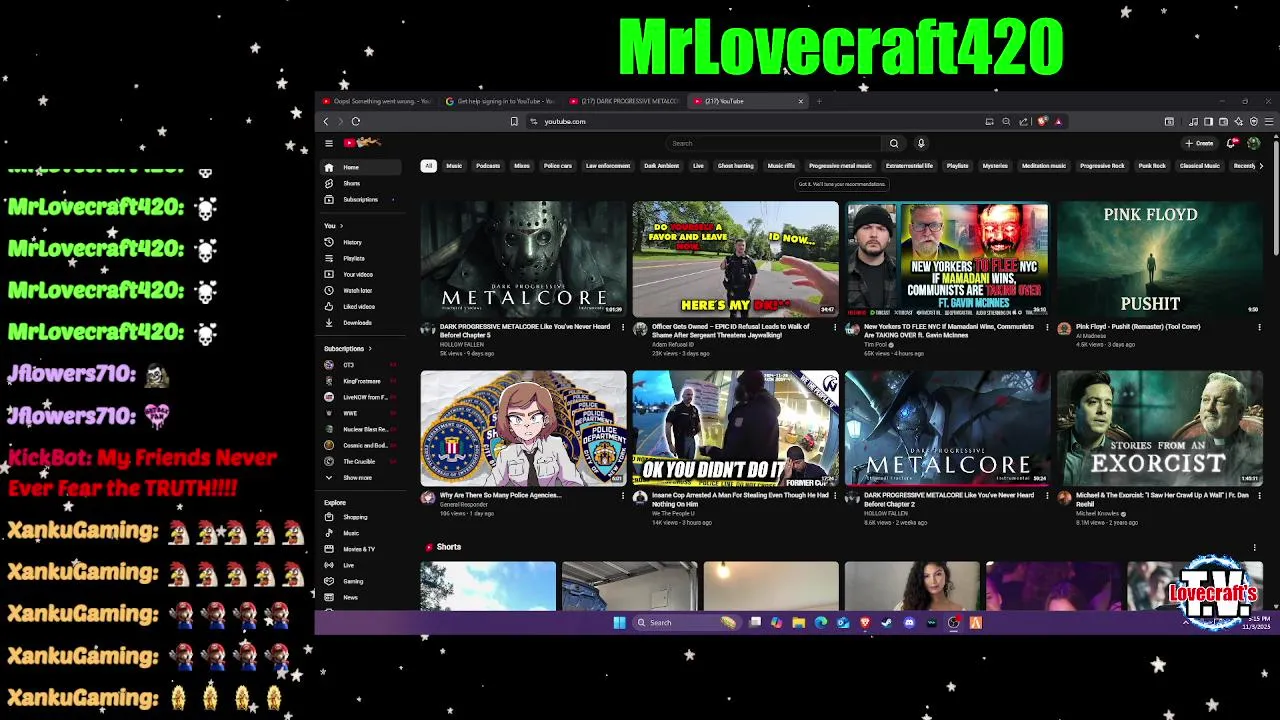This screenshot has width=1280, height=720.
Task: Select the Dark Ambient filter chip
Action: (661, 166)
